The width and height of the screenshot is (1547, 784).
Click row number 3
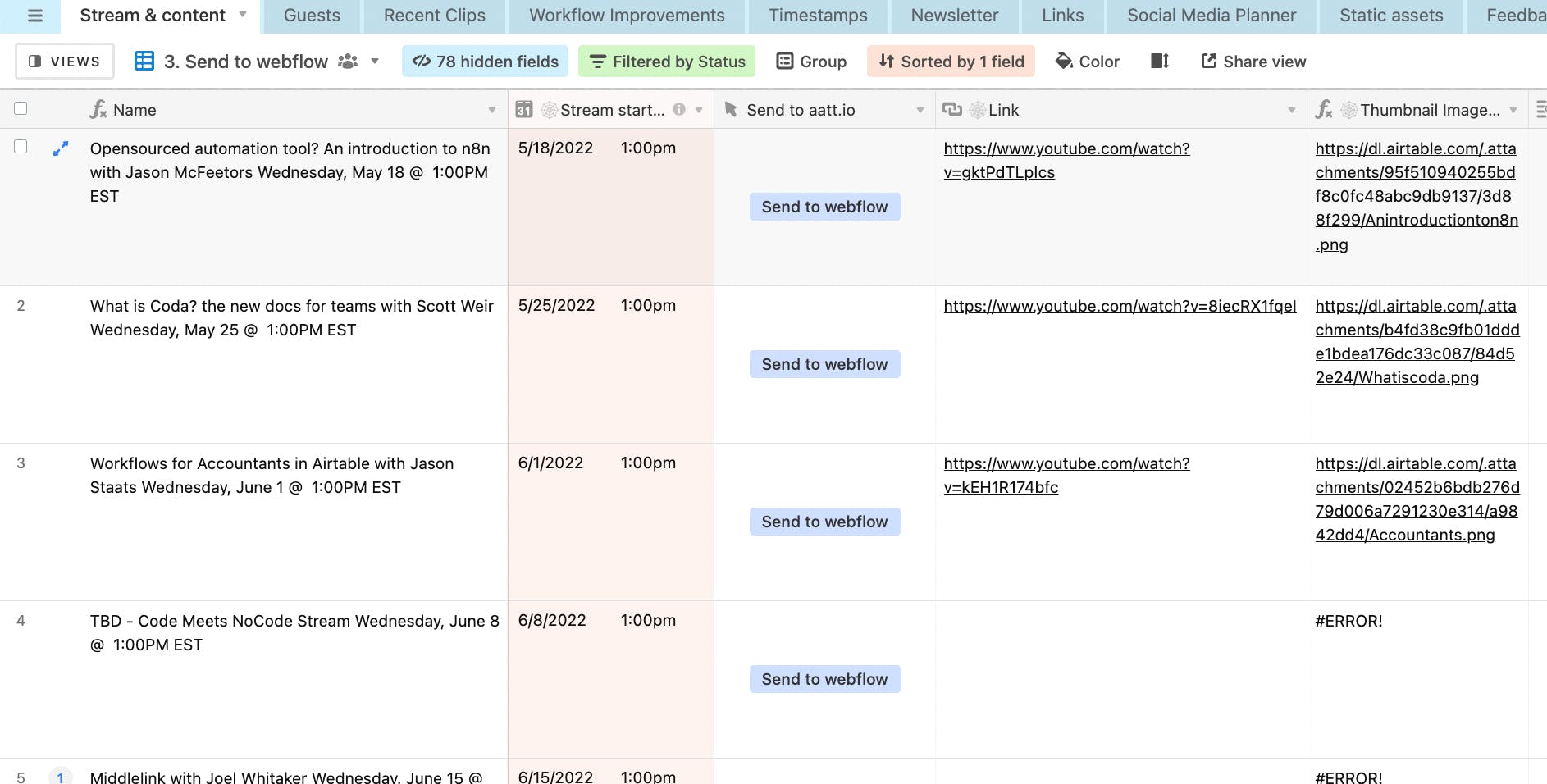[x=21, y=463]
